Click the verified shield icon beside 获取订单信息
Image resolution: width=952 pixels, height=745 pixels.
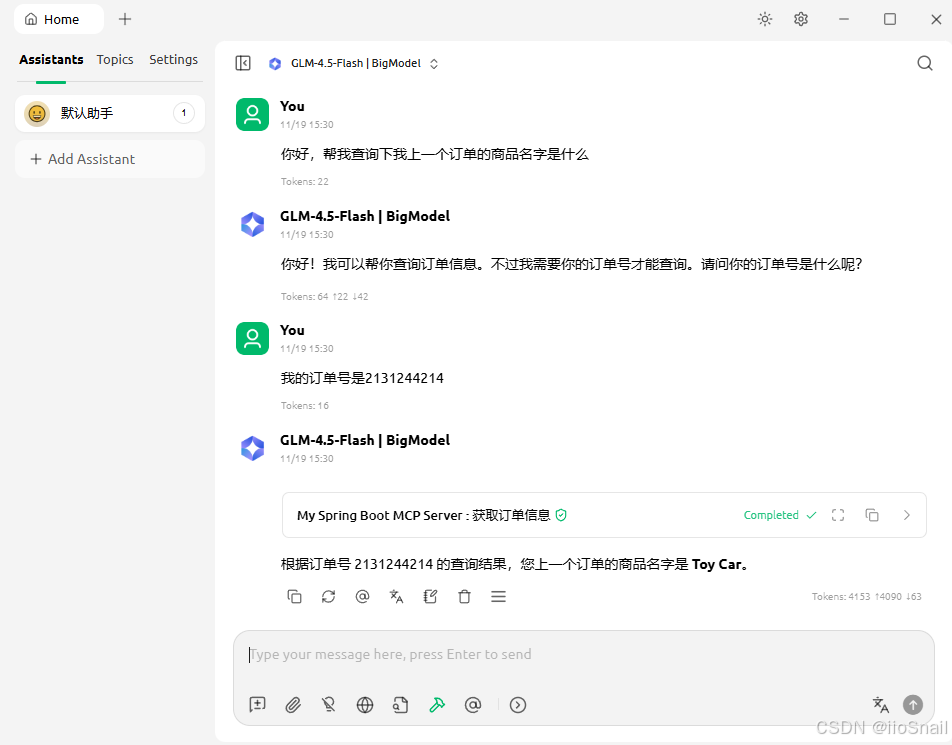561,515
